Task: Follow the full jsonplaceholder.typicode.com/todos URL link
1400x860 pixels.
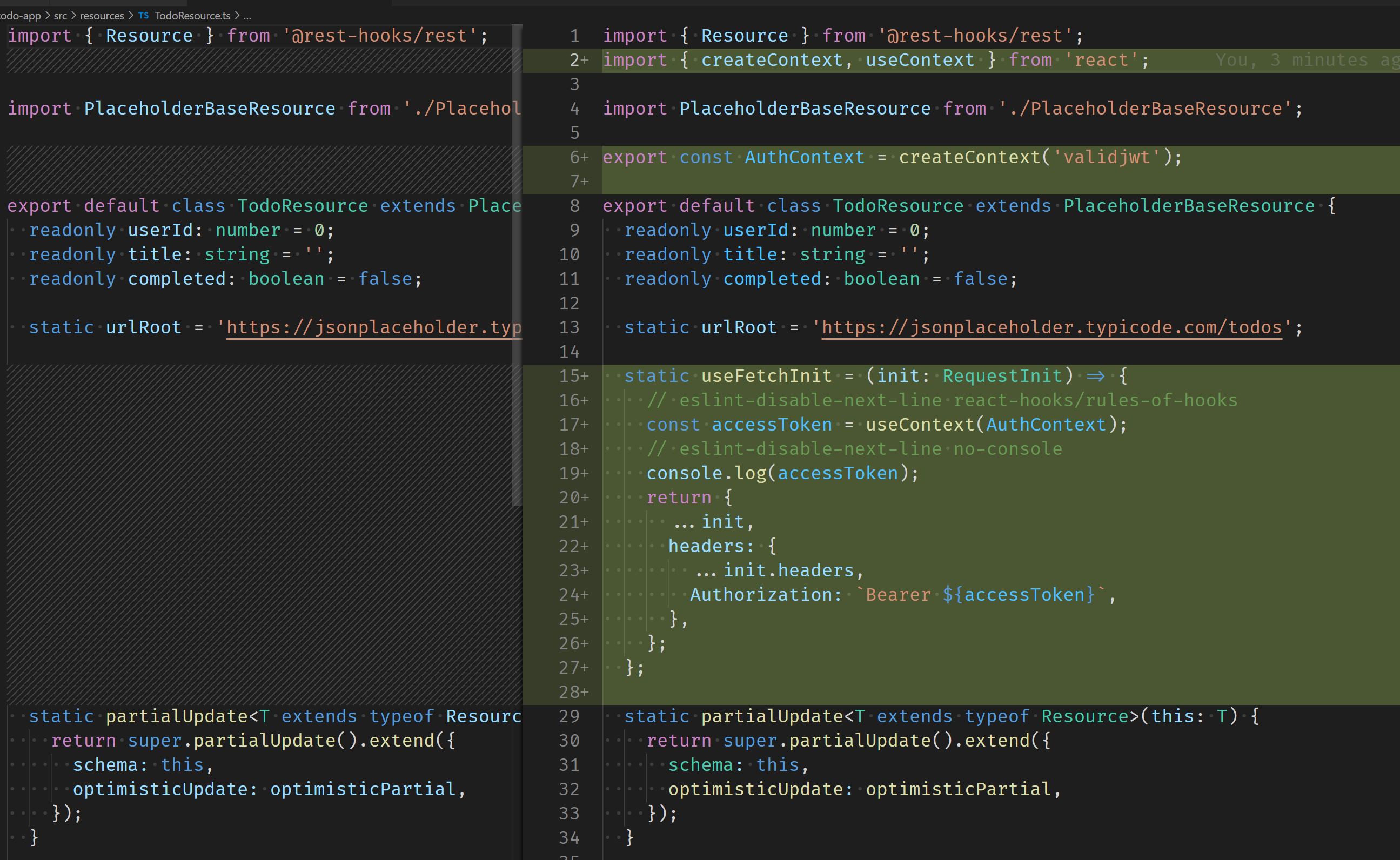Action: [x=1052, y=327]
